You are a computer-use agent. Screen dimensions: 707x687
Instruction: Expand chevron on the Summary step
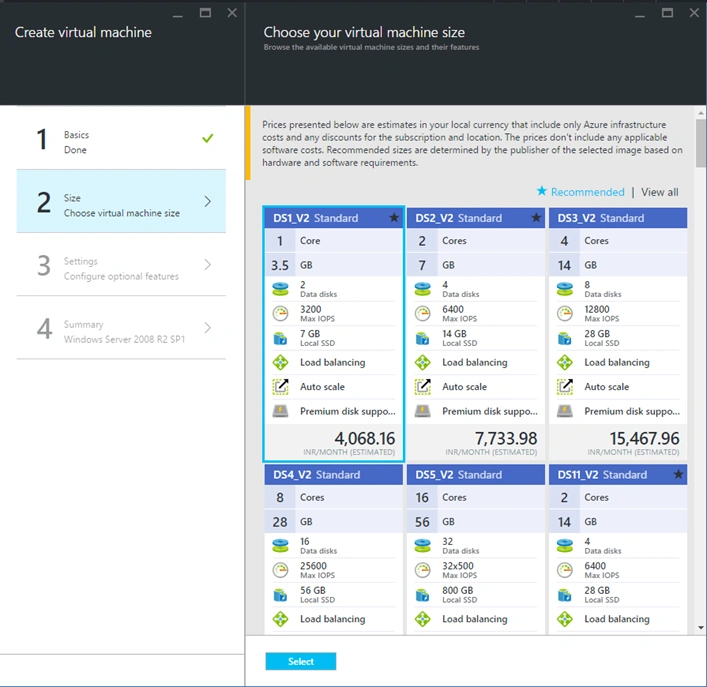pos(207,328)
